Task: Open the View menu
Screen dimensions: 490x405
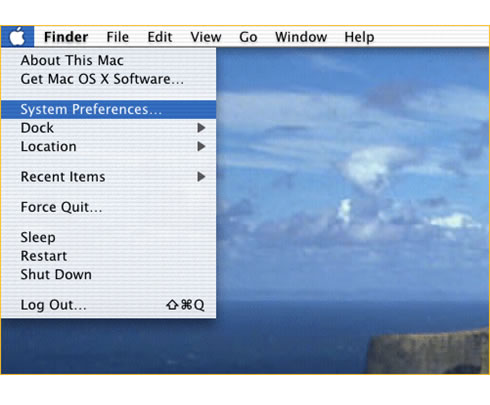Action: [206, 37]
